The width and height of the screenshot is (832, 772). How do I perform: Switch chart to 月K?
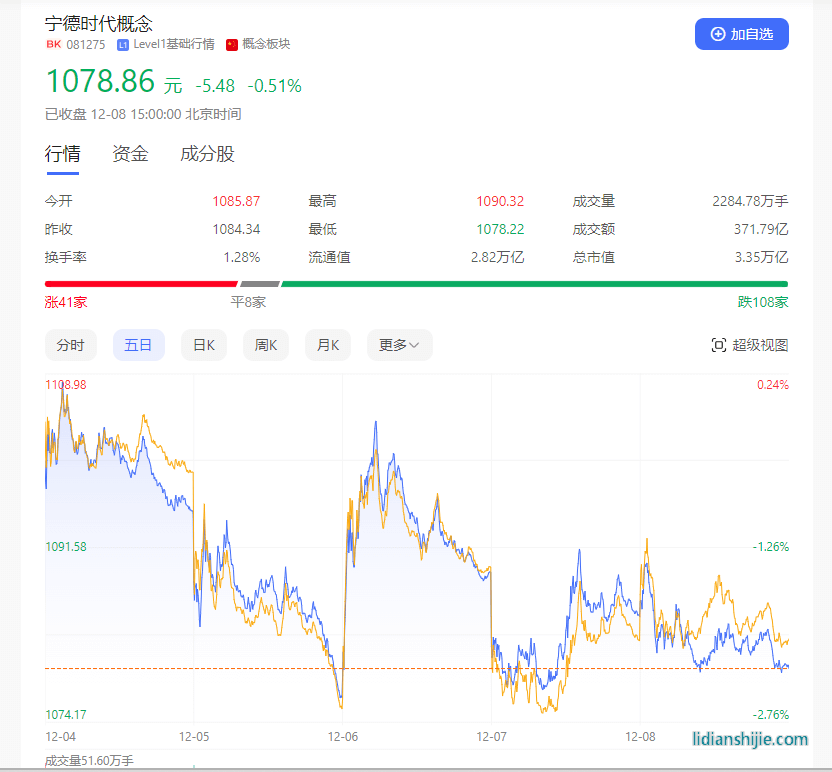(328, 345)
